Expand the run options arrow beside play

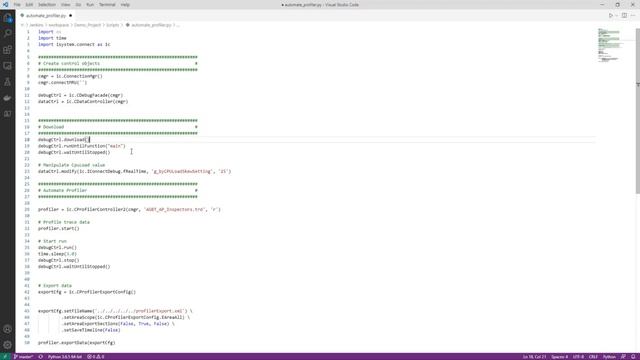click(x=616, y=16)
